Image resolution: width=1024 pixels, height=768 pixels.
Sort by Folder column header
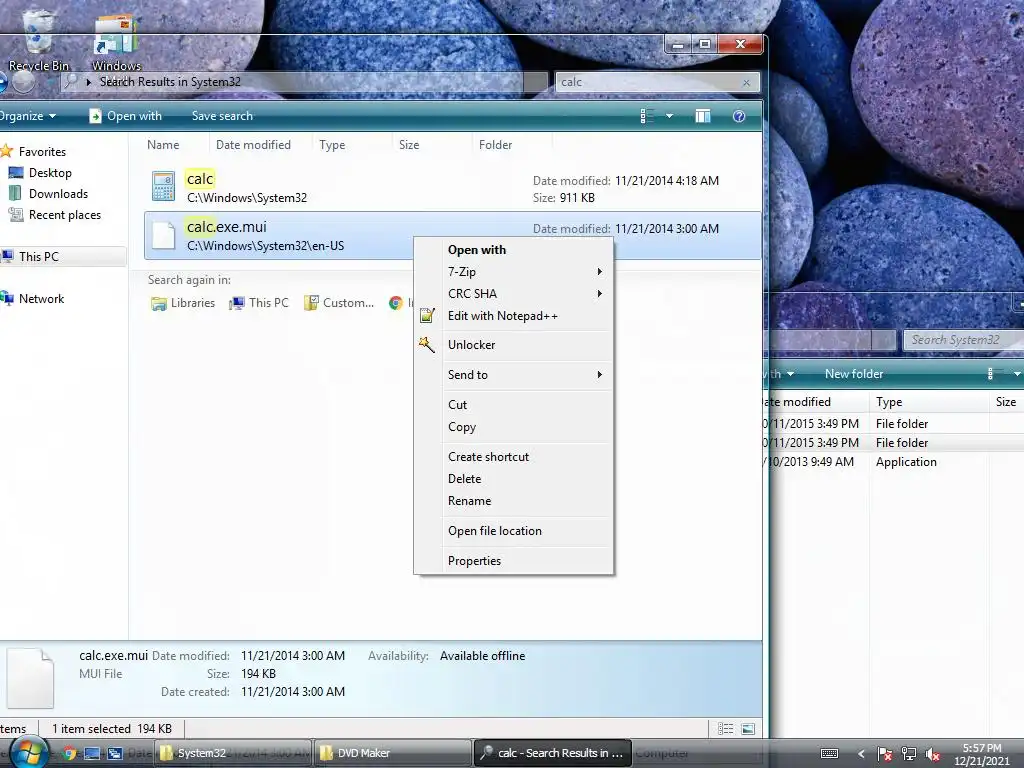pos(496,145)
